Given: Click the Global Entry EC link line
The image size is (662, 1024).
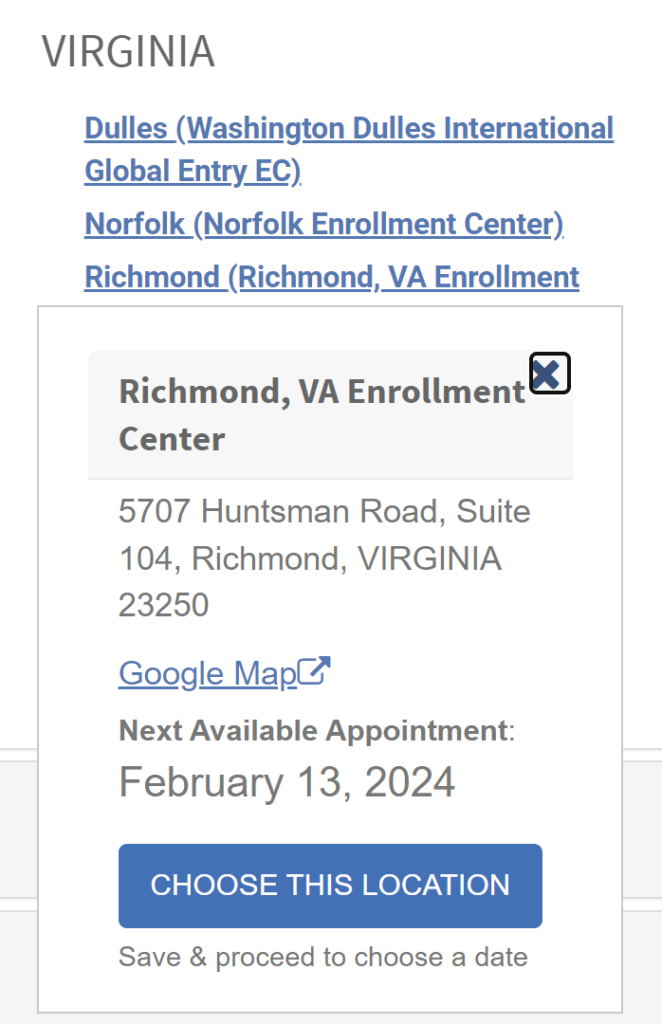Looking at the screenshot, I should (x=192, y=172).
